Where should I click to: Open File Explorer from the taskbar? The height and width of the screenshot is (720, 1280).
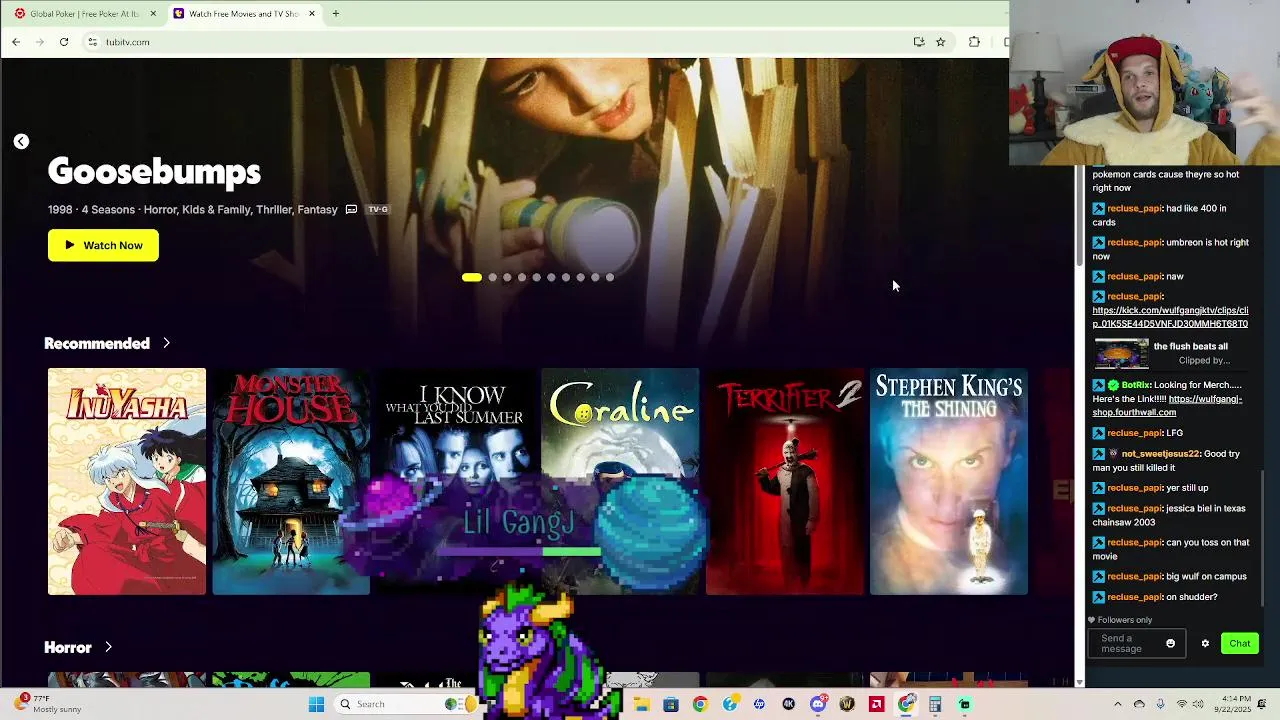[641, 704]
